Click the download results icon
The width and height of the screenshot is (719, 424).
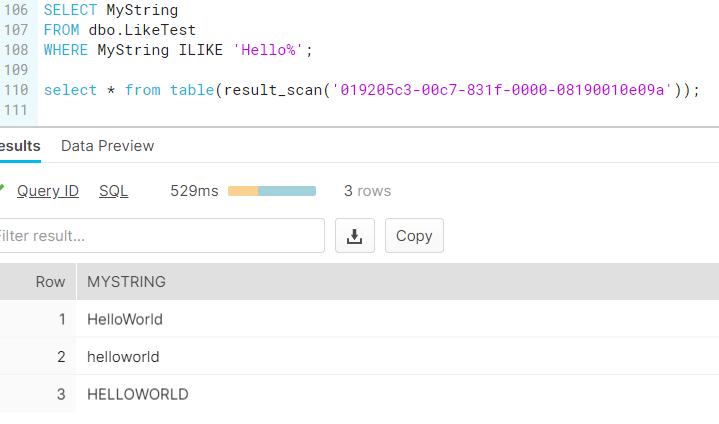(x=354, y=236)
